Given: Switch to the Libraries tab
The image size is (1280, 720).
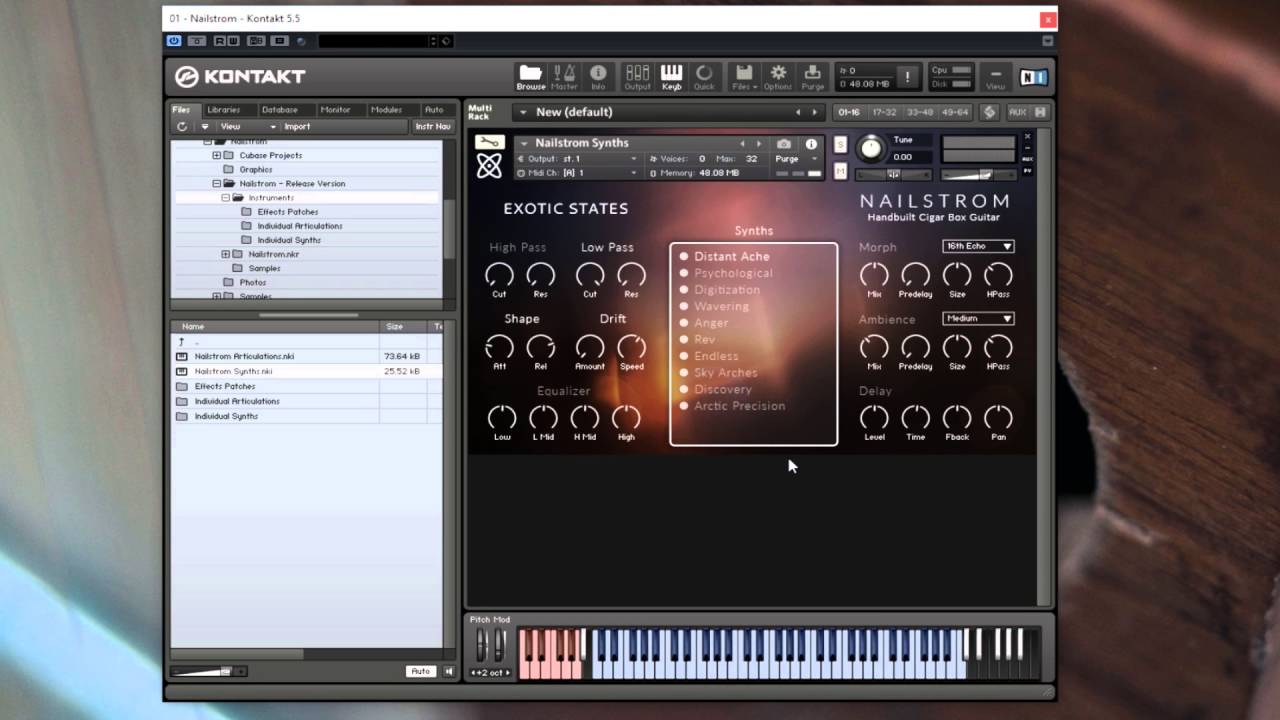Looking at the screenshot, I should tap(222, 110).
